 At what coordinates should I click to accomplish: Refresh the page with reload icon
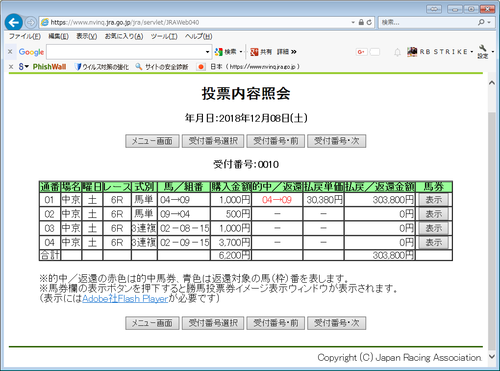coord(369,22)
